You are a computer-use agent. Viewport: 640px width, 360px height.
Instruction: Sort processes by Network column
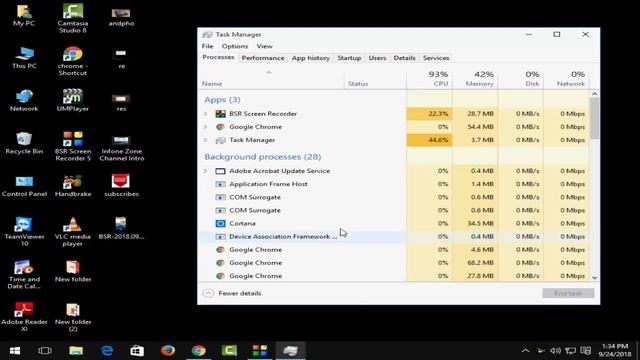coord(567,78)
